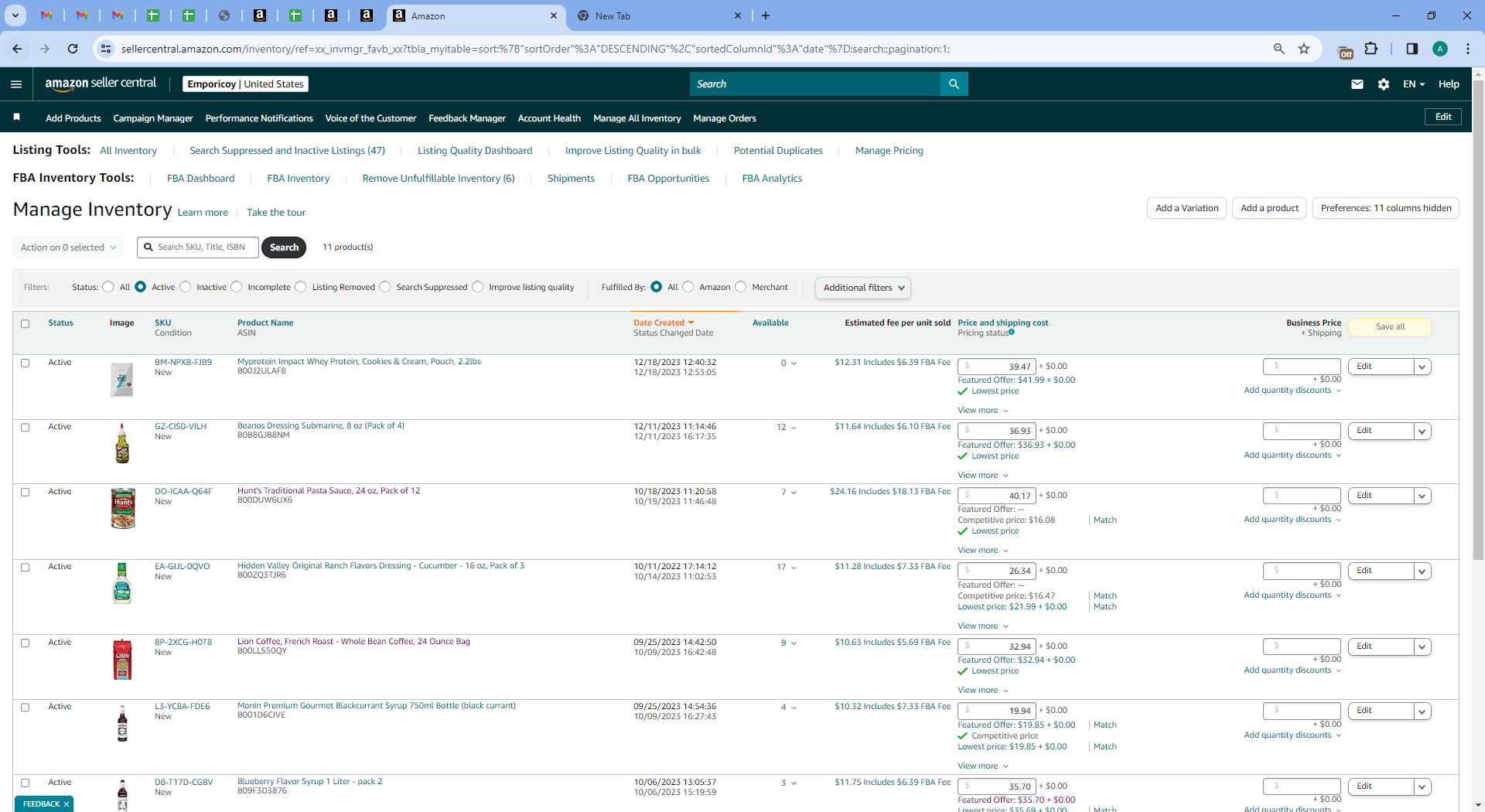Check the box for SKU GZ-CIS0-VILH
Screen dimensions: 1485x812
pyautogui.click(x=25, y=427)
